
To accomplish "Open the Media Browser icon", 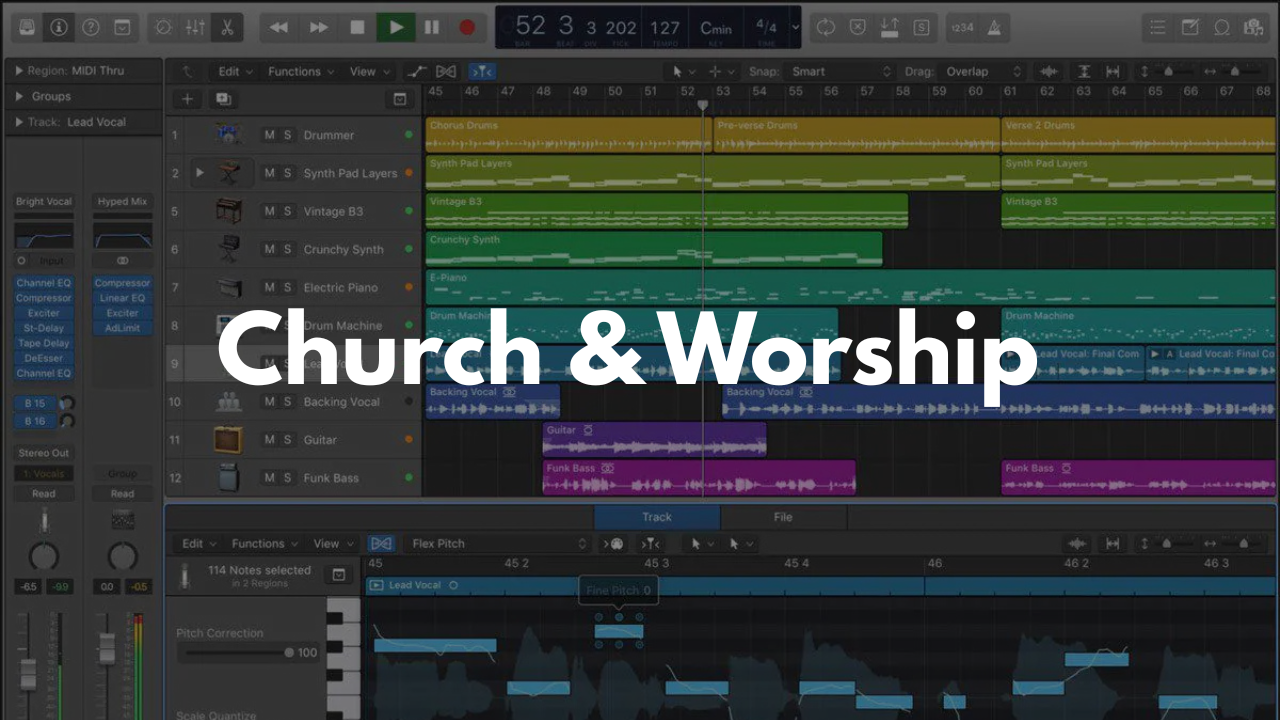I will (1252, 27).
